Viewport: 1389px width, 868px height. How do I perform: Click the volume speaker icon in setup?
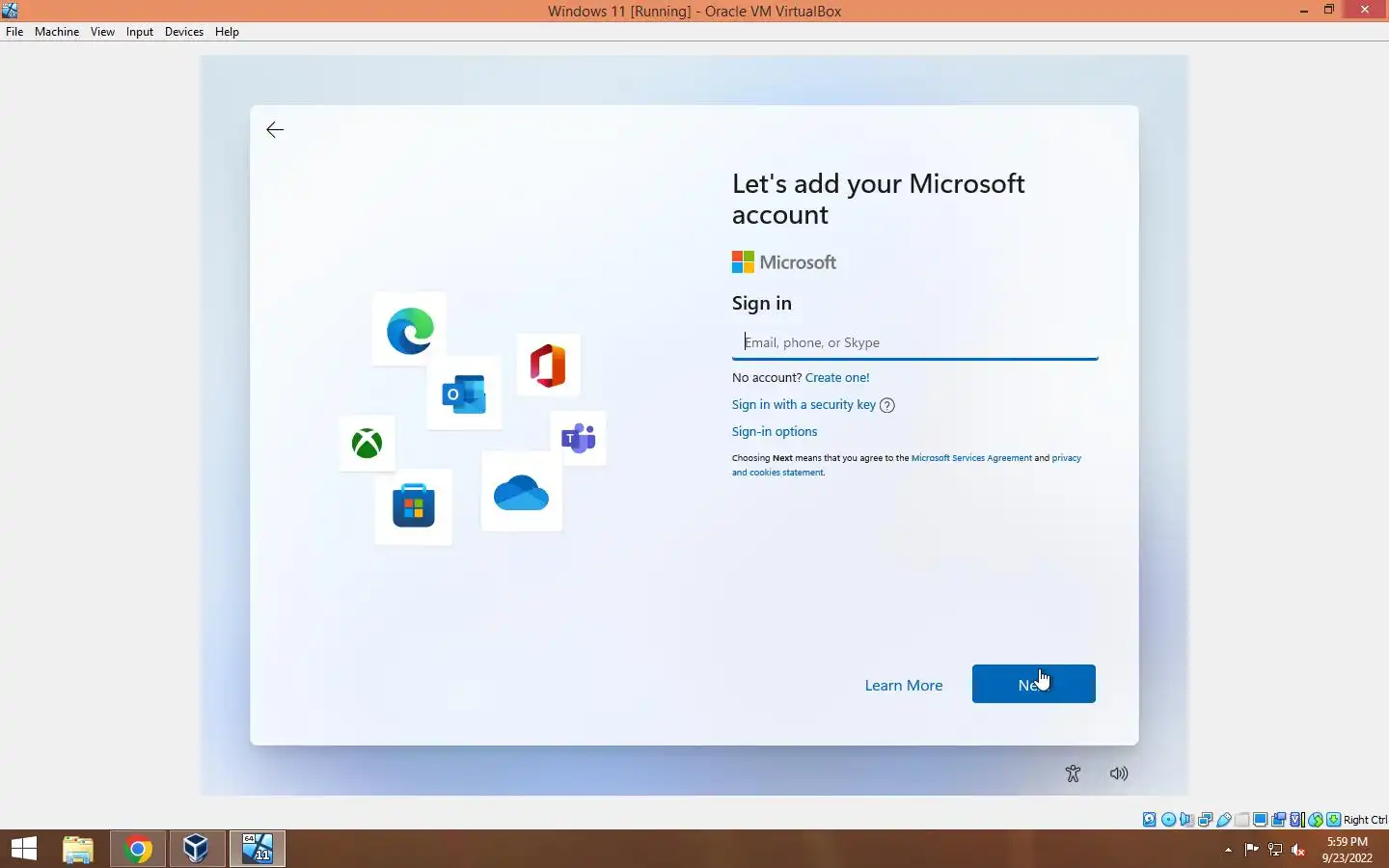point(1119,773)
